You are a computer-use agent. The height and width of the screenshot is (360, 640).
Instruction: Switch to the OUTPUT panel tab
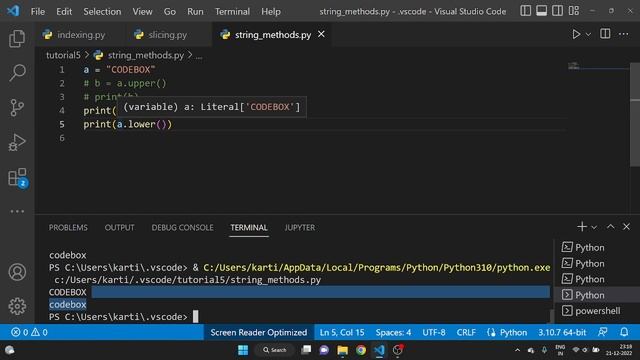click(x=119, y=227)
